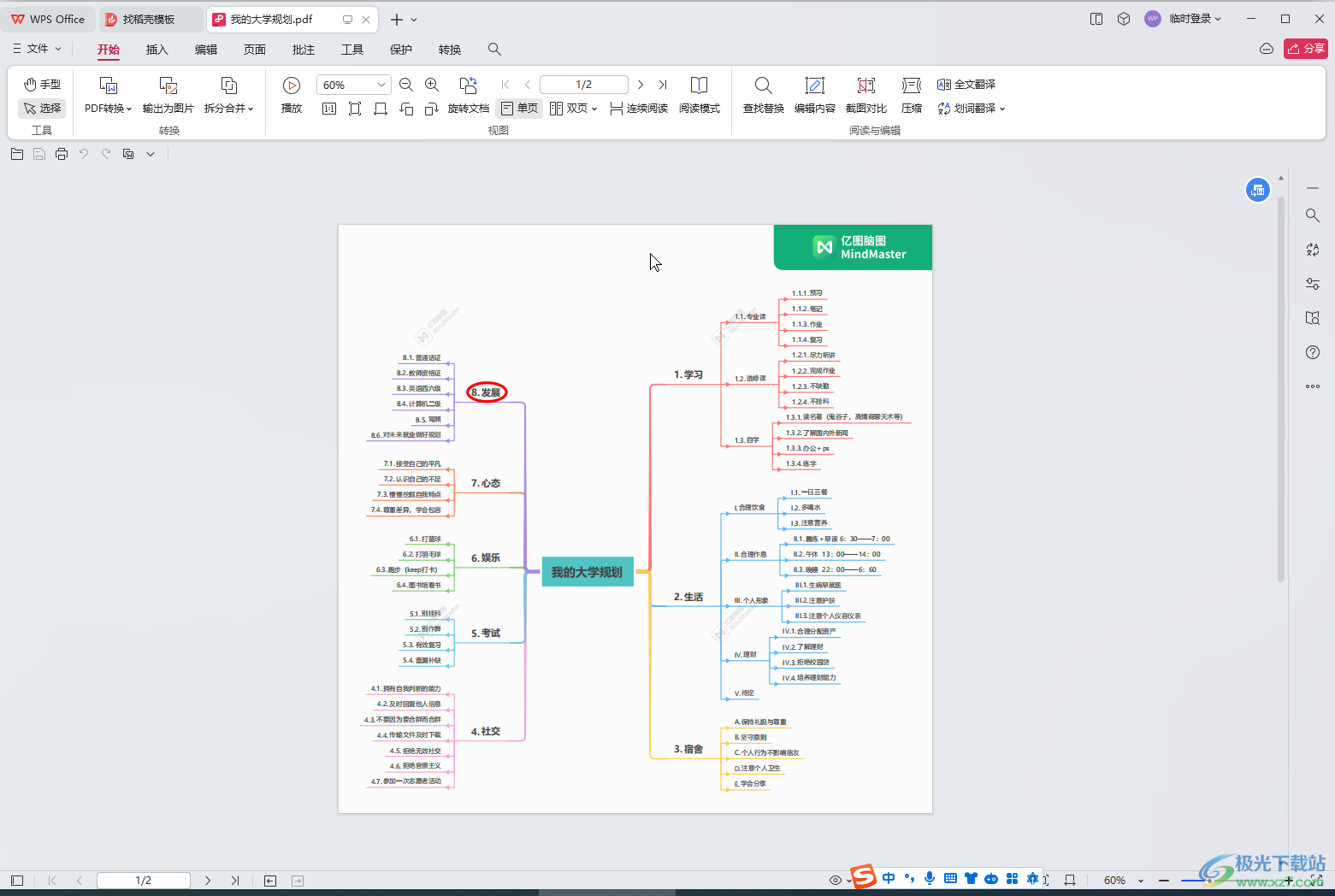The height and width of the screenshot is (896, 1335).
Task: Switch to 转换 tab
Action: click(x=450, y=50)
